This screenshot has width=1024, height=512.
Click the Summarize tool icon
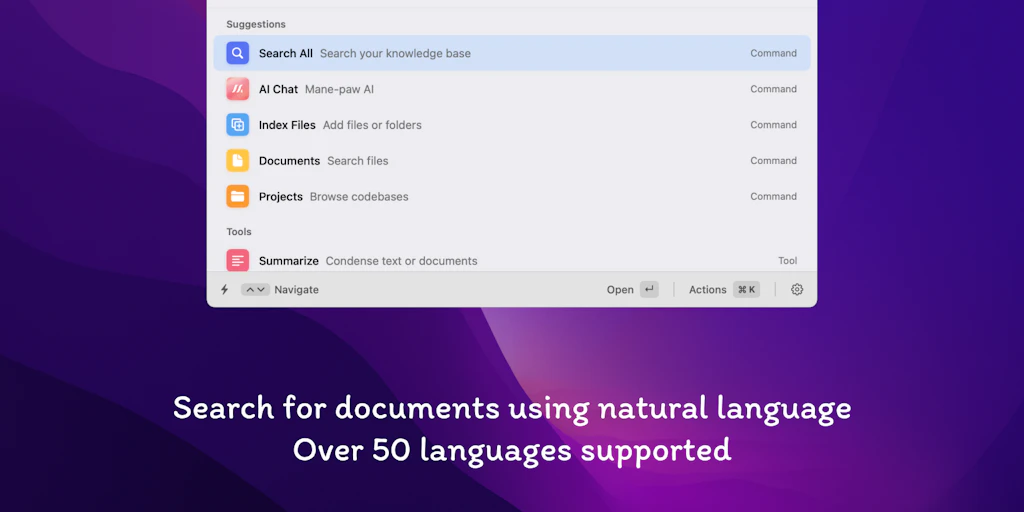coord(238,261)
